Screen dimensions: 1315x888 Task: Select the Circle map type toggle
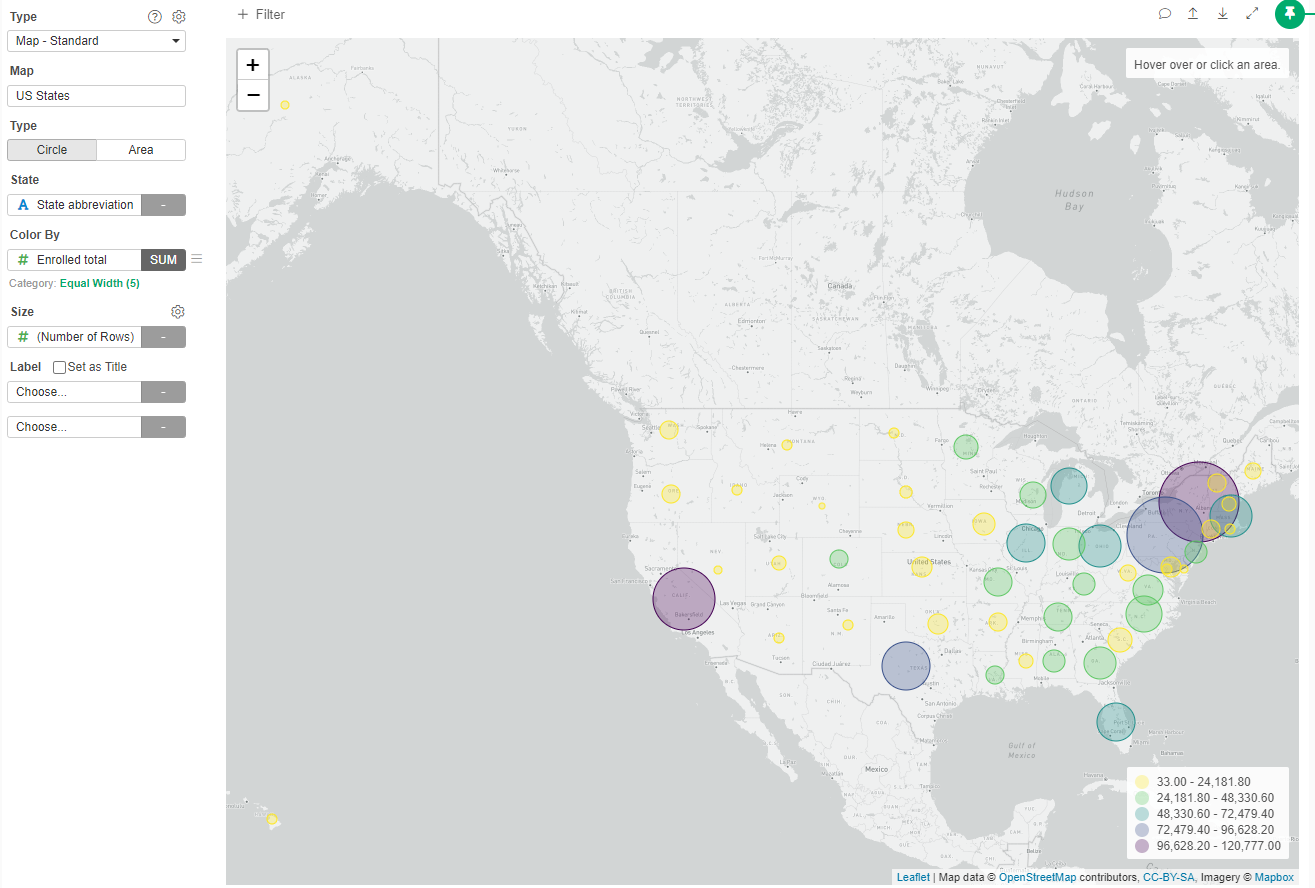[52, 150]
